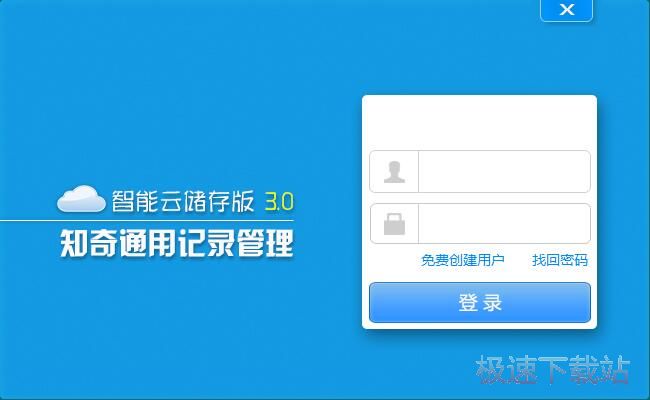Open the 免费创建用户 registration link
This screenshot has height=400, width=650.
click(463, 260)
